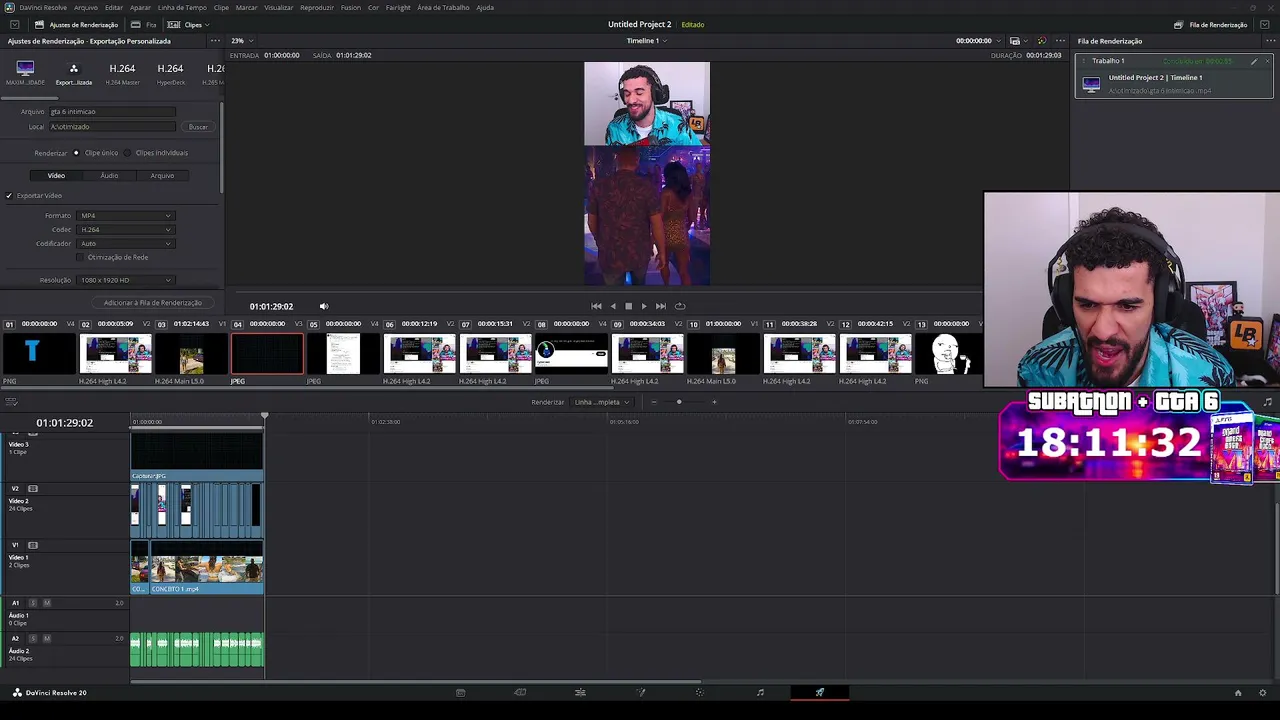Open render settings panel options menu

pyautogui.click(x=215, y=41)
